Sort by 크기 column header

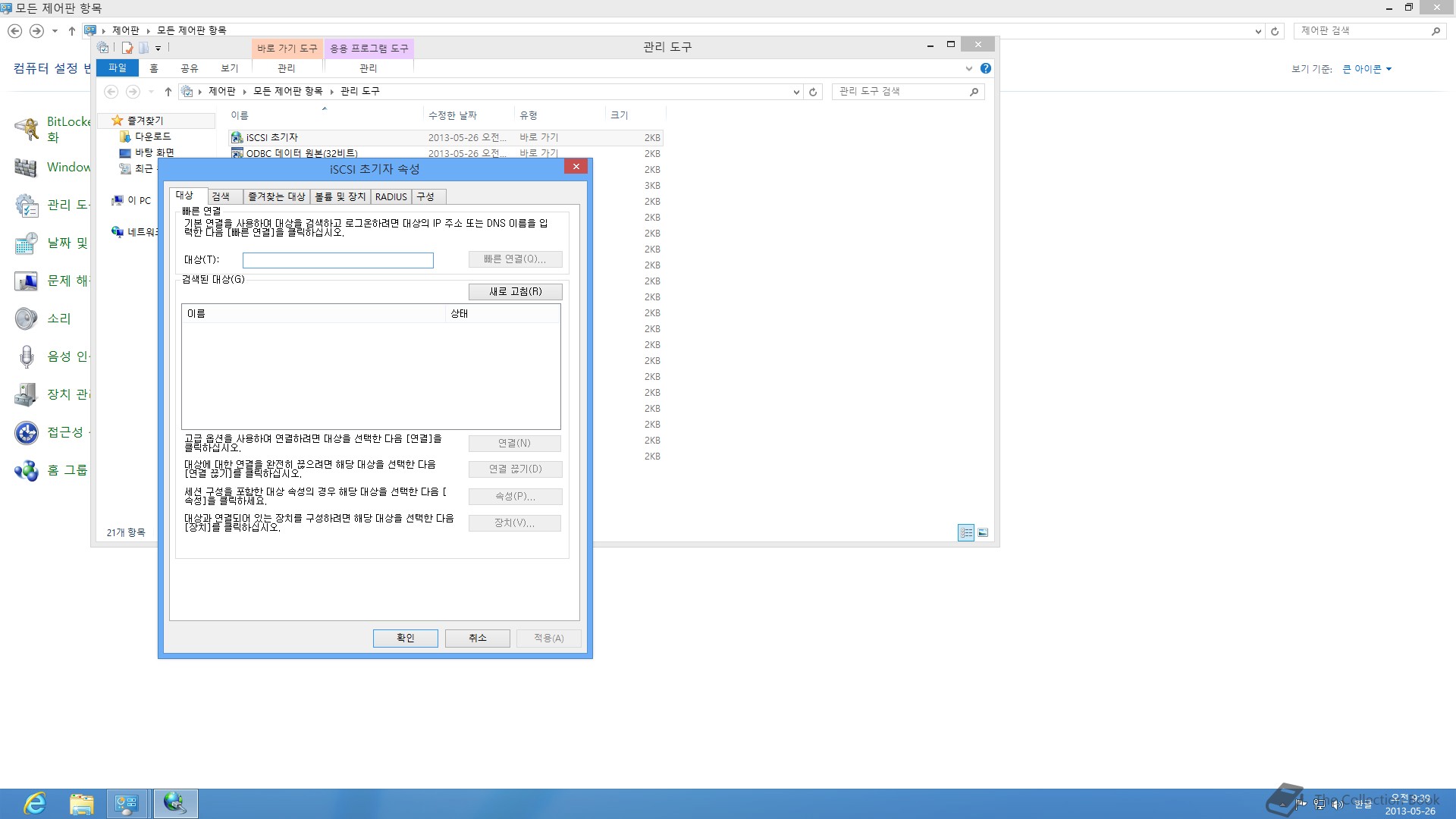635,115
